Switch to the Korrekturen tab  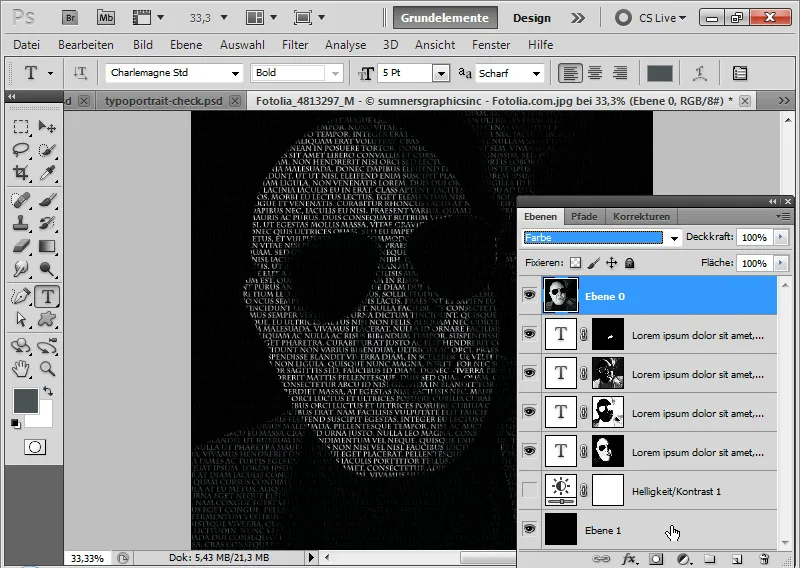[x=641, y=216]
